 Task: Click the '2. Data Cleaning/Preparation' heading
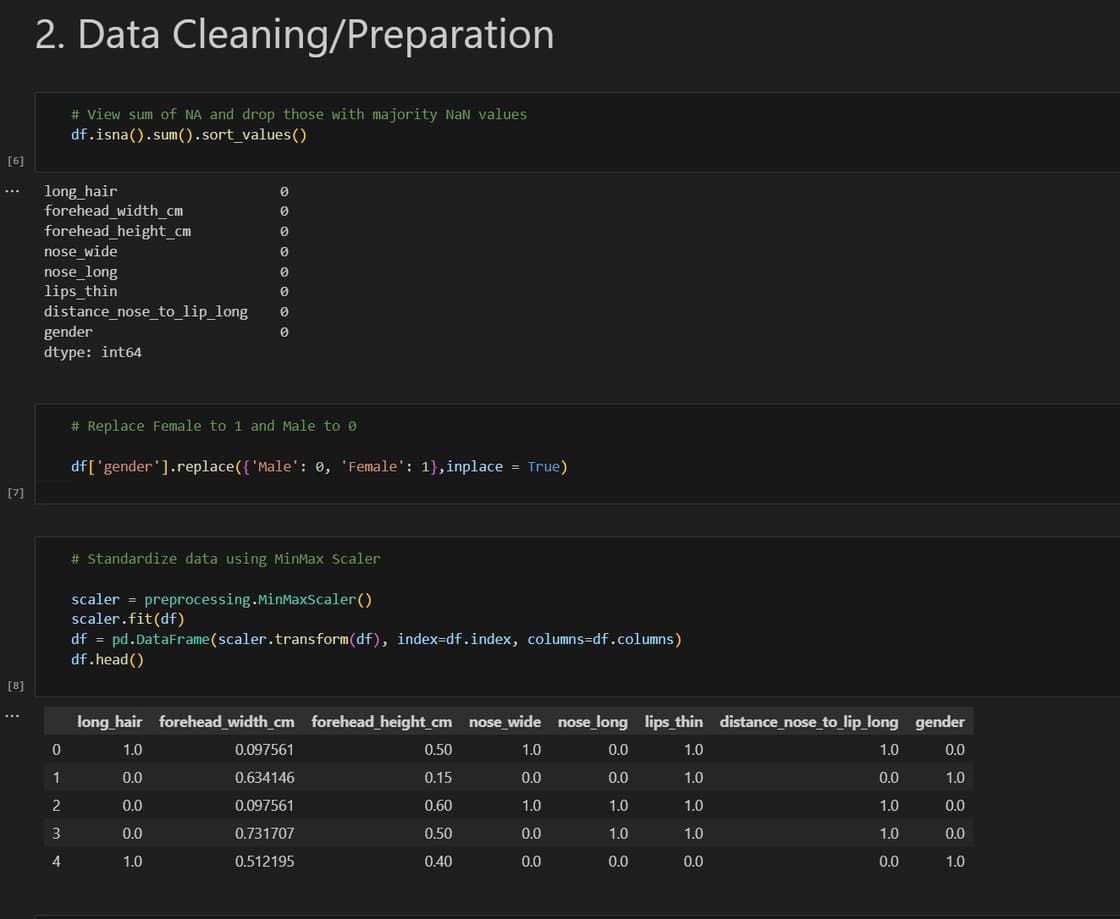294,34
